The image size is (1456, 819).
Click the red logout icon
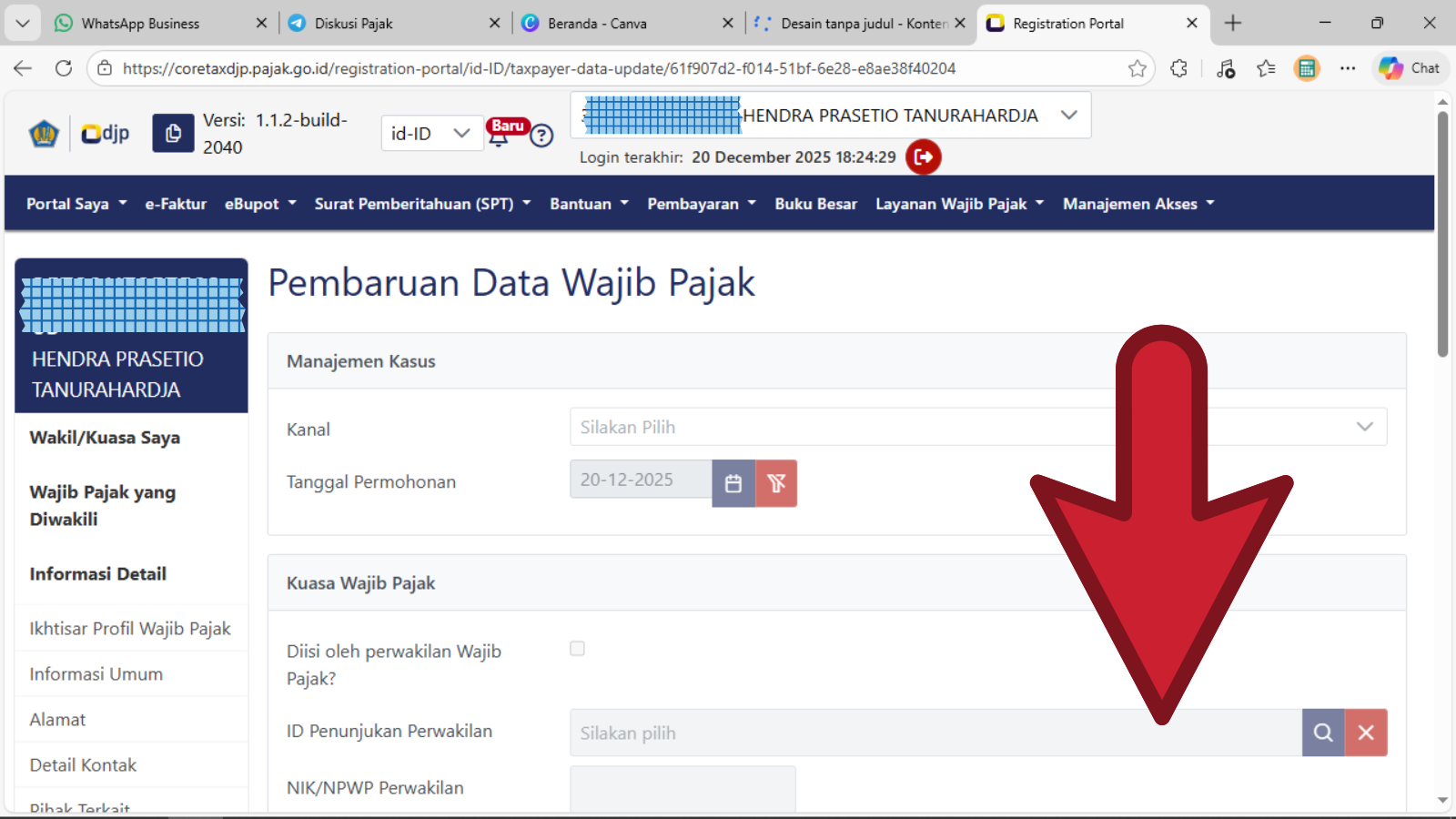click(923, 157)
